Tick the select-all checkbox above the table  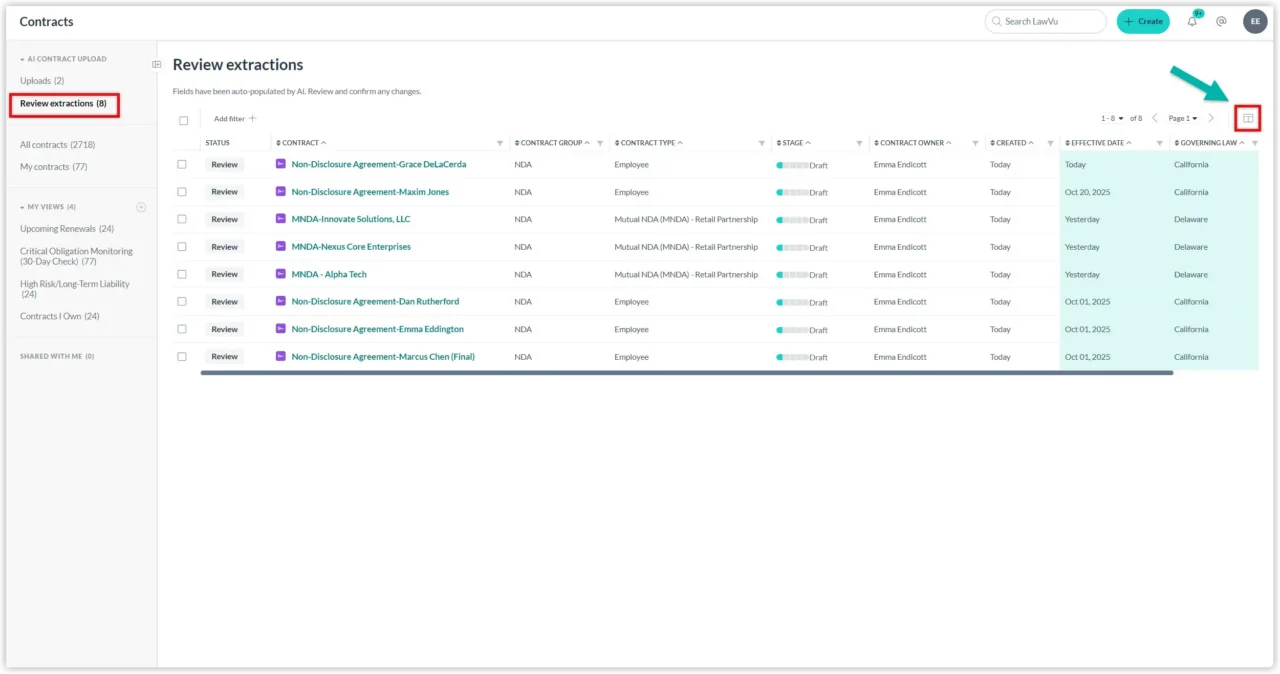(183, 120)
